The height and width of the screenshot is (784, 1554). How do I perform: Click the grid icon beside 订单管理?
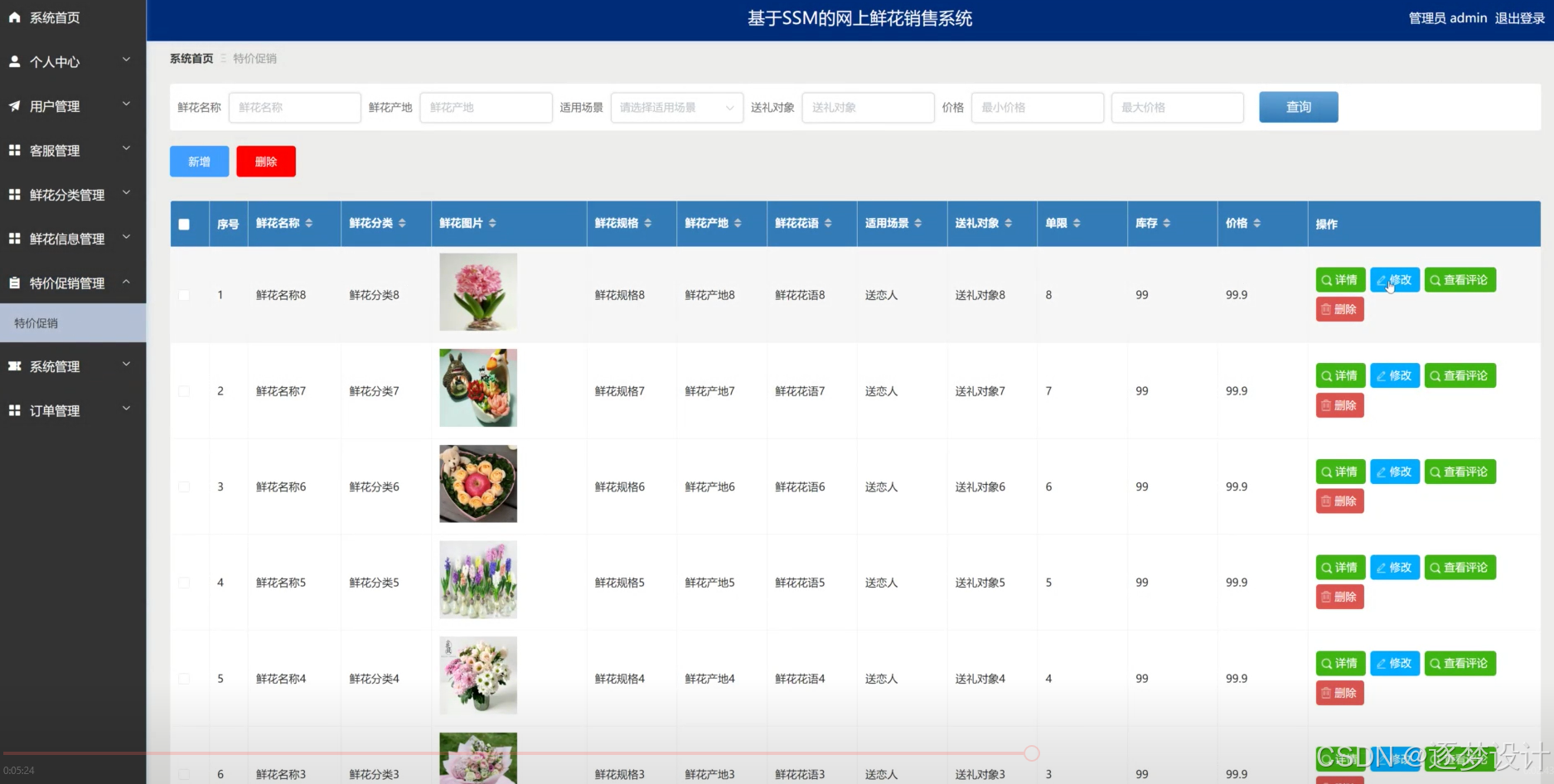click(x=14, y=410)
